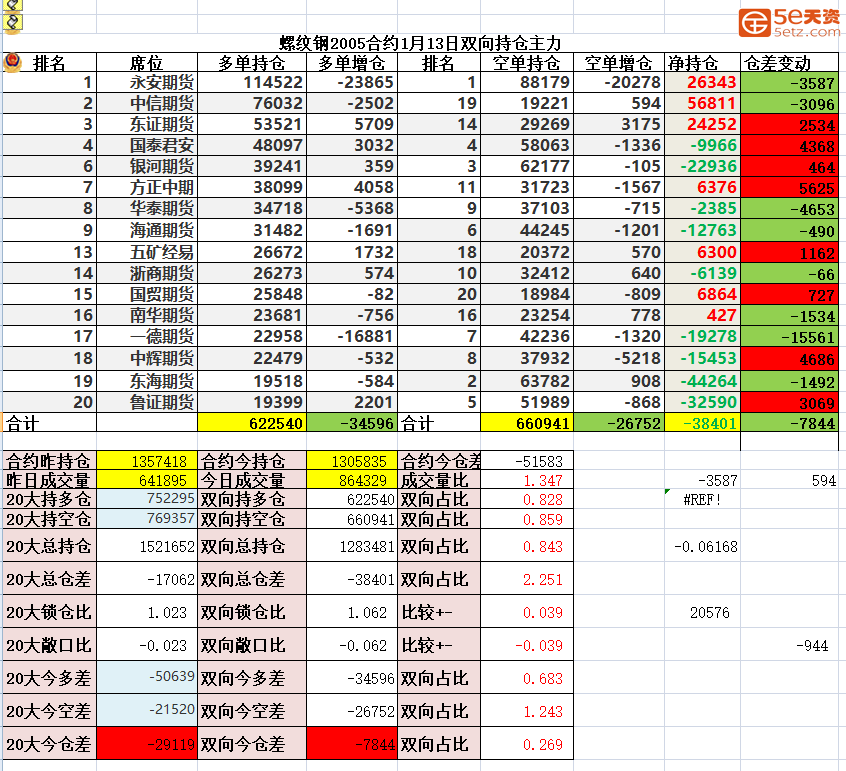846x771 pixels.
Task: Select the red cell showing 4686
Action: 789,358
